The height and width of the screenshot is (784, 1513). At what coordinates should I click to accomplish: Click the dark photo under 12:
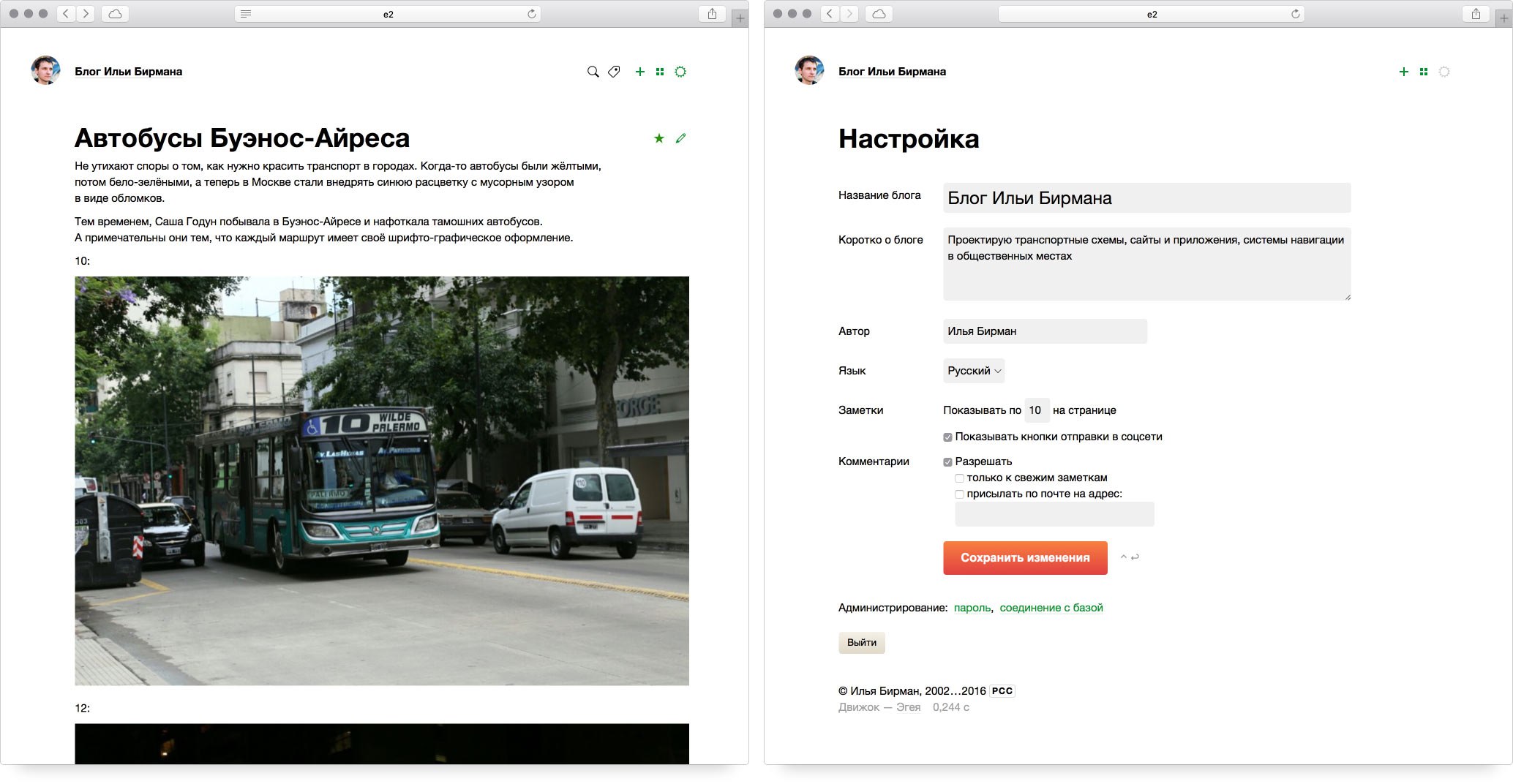click(x=382, y=744)
